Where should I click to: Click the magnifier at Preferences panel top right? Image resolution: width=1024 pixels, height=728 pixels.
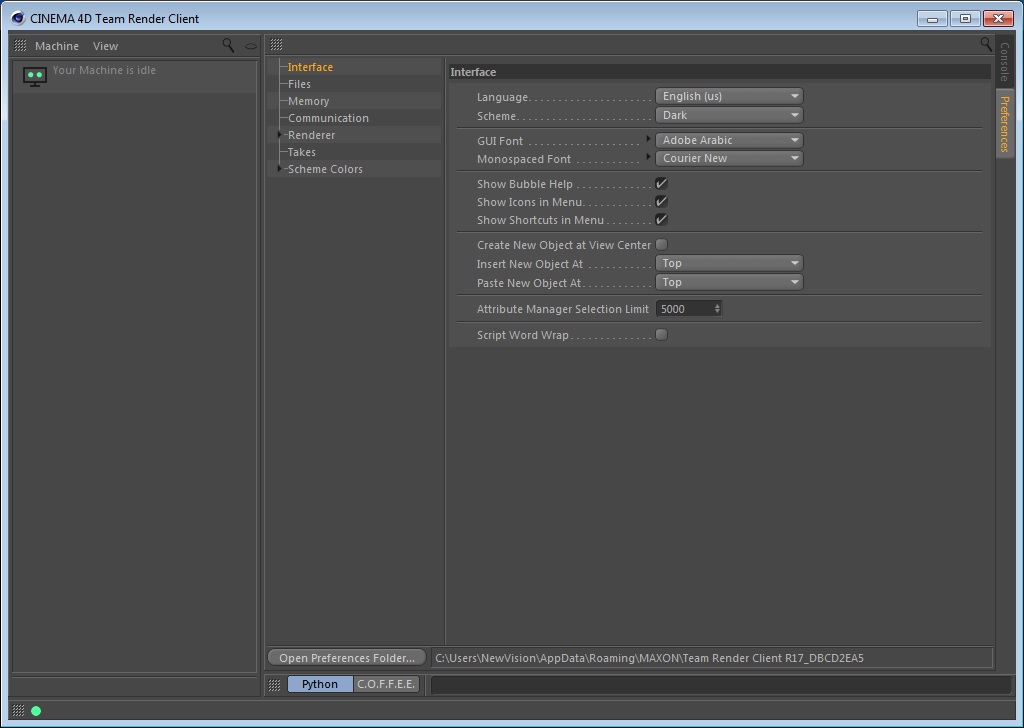tap(985, 44)
